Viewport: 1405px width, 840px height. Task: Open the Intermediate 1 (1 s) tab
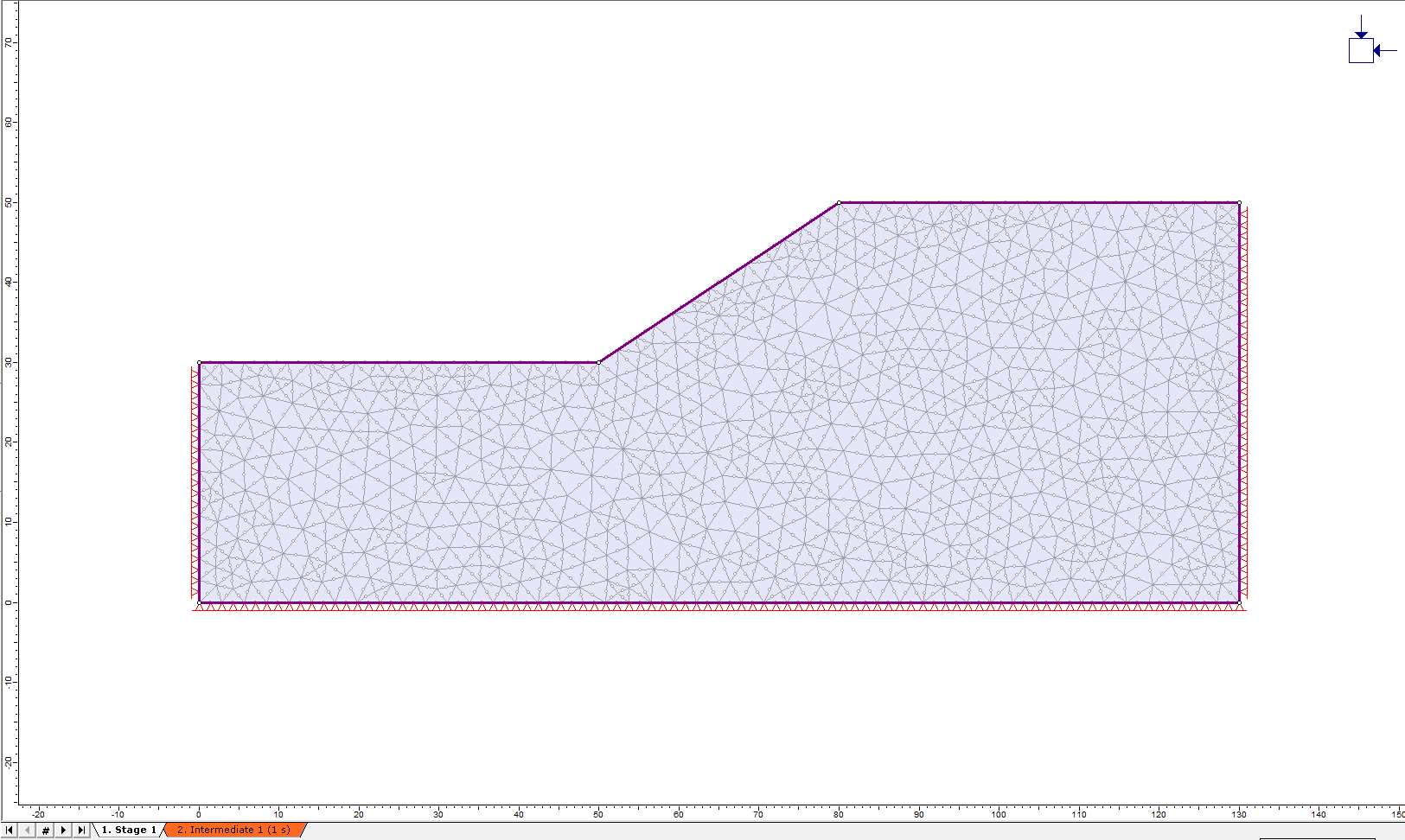233,830
